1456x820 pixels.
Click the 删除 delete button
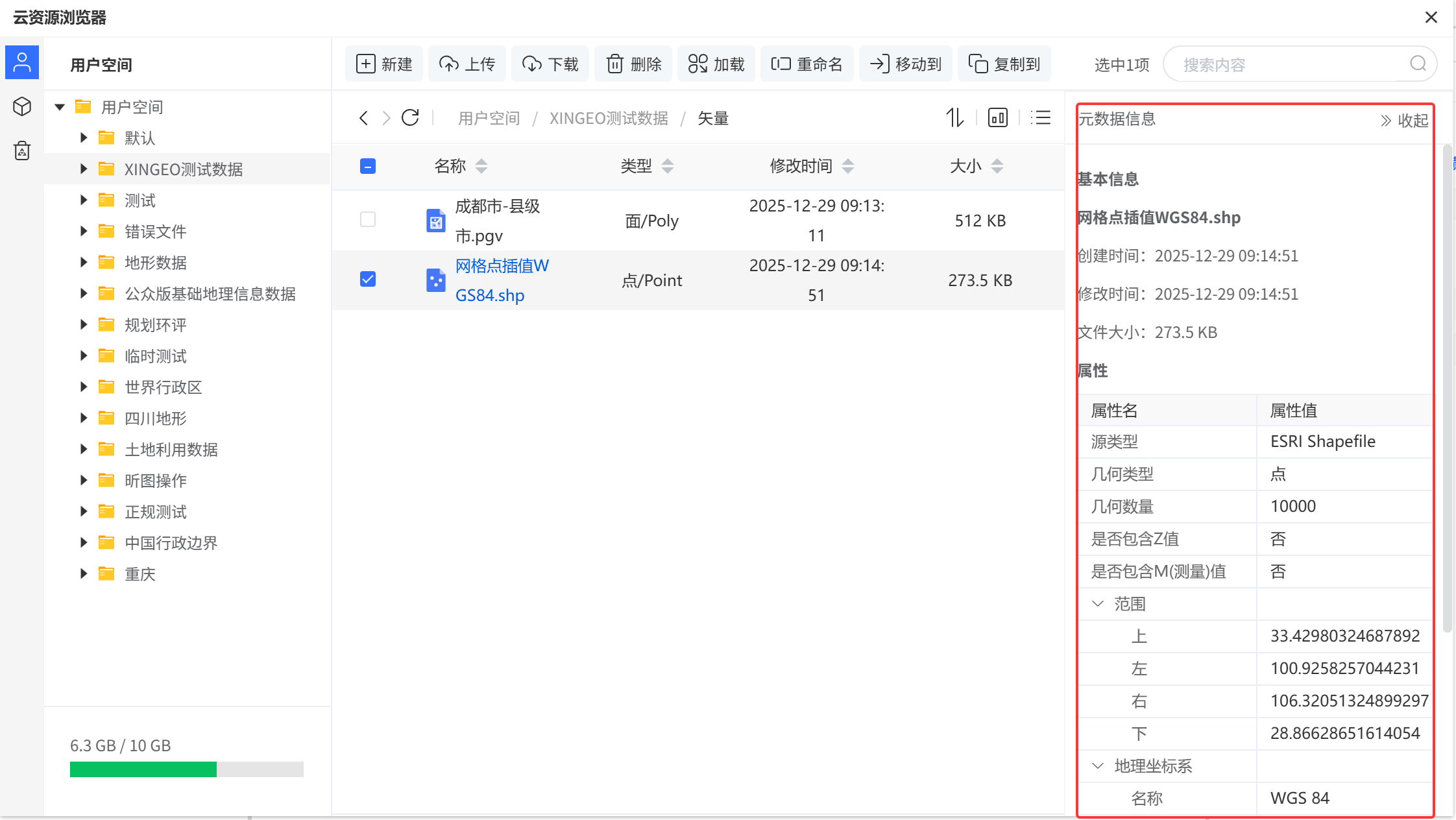pyautogui.click(x=633, y=64)
